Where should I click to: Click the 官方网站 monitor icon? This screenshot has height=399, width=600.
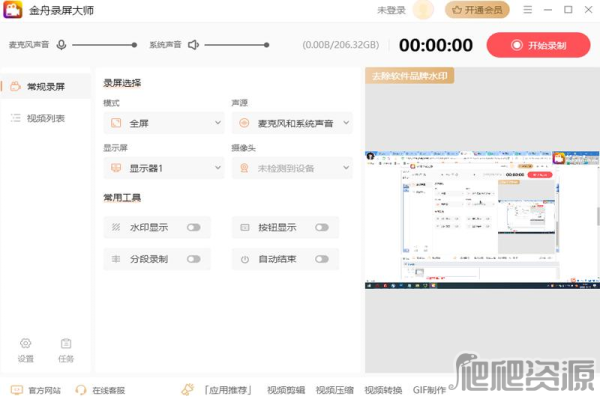17,390
